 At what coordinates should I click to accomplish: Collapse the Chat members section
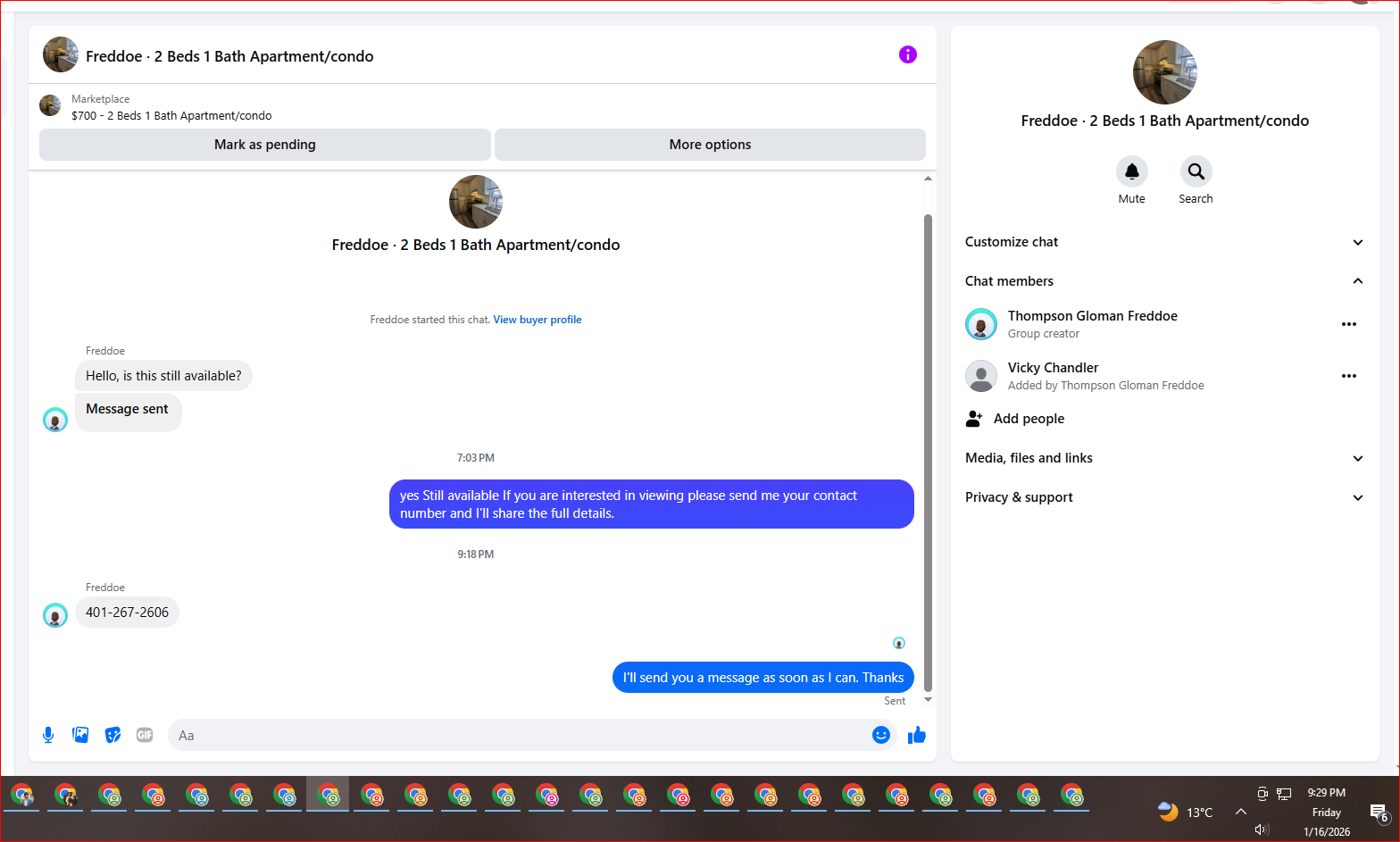click(1165, 281)
